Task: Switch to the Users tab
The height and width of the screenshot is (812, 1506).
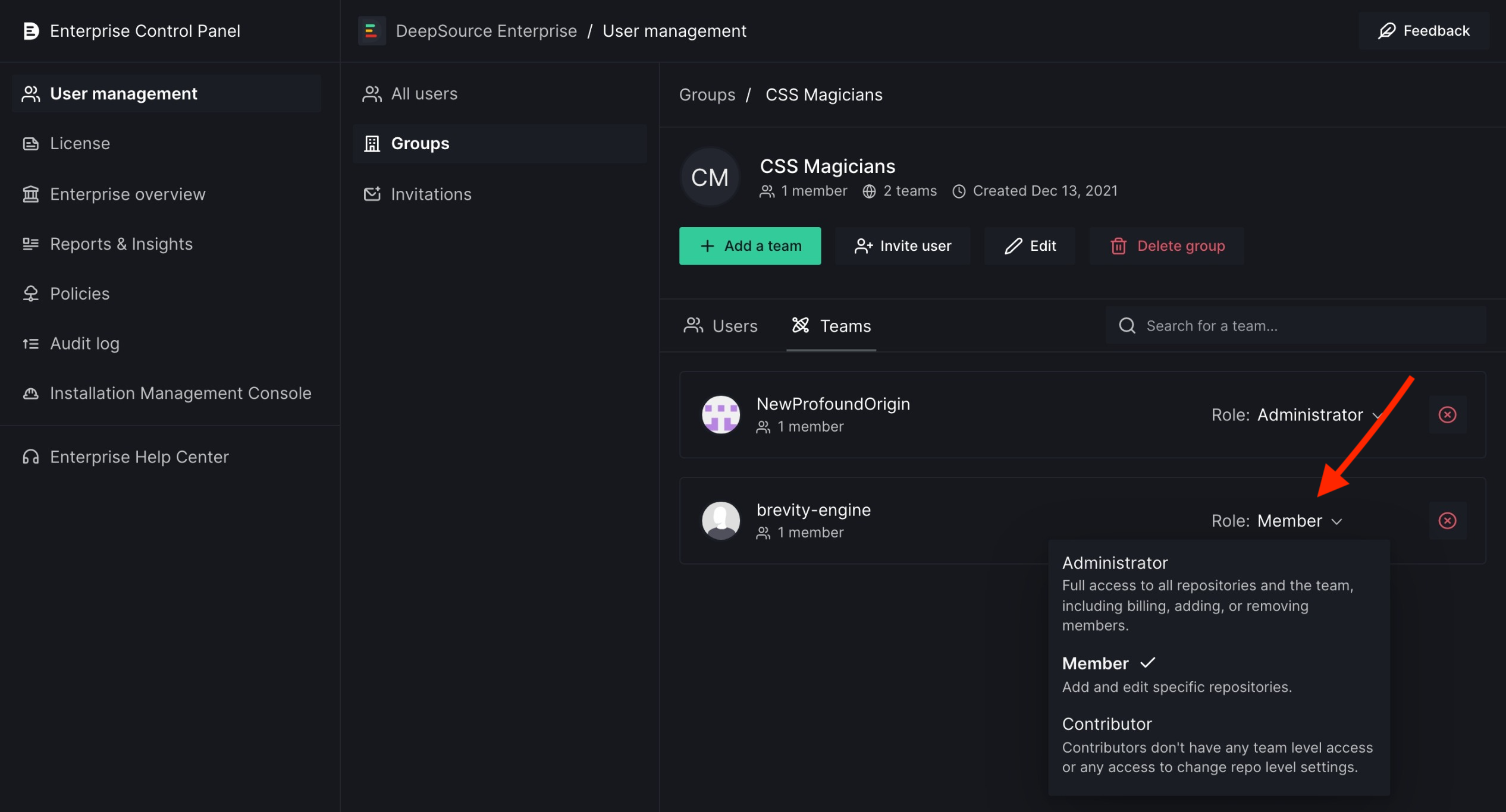Action: coord(721,326)
